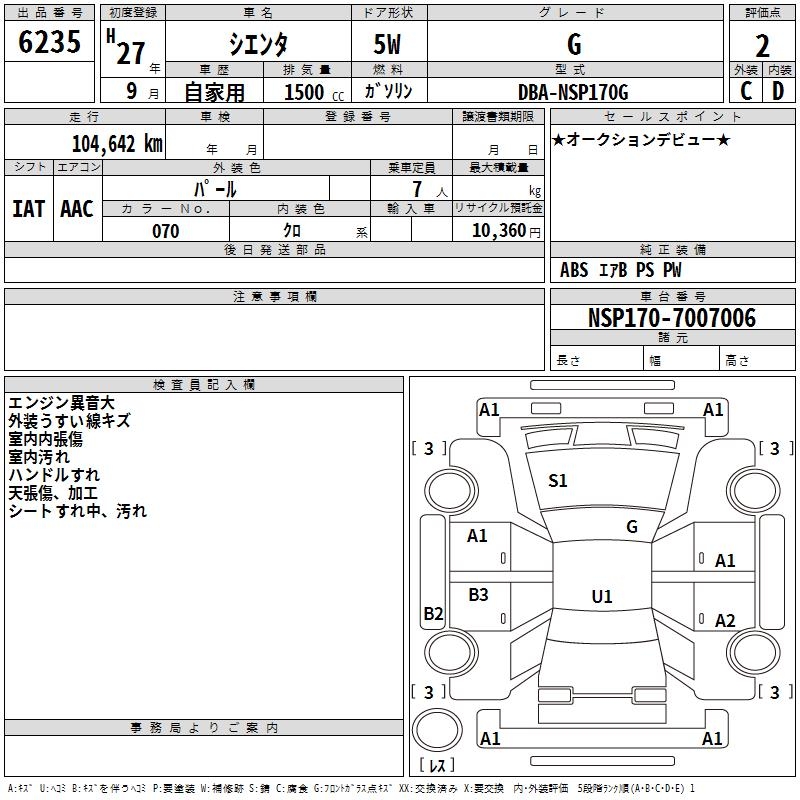Click the B2 mark on left sill

point(433,613)
